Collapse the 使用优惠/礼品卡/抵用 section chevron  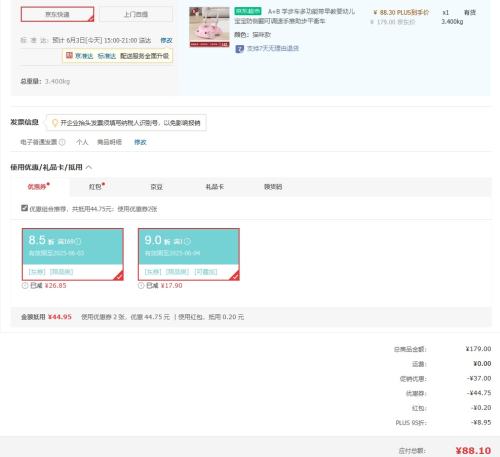[x=89, y=167]
